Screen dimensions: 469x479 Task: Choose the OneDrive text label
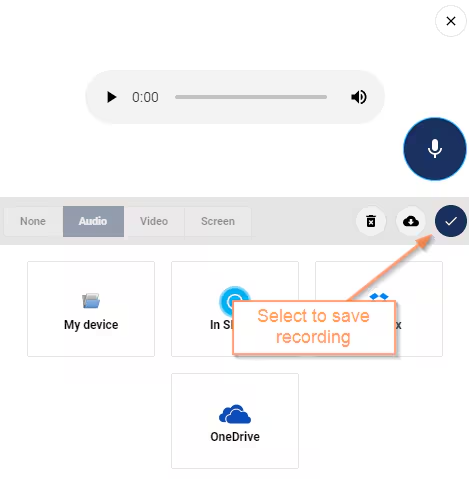pos(235,437)
